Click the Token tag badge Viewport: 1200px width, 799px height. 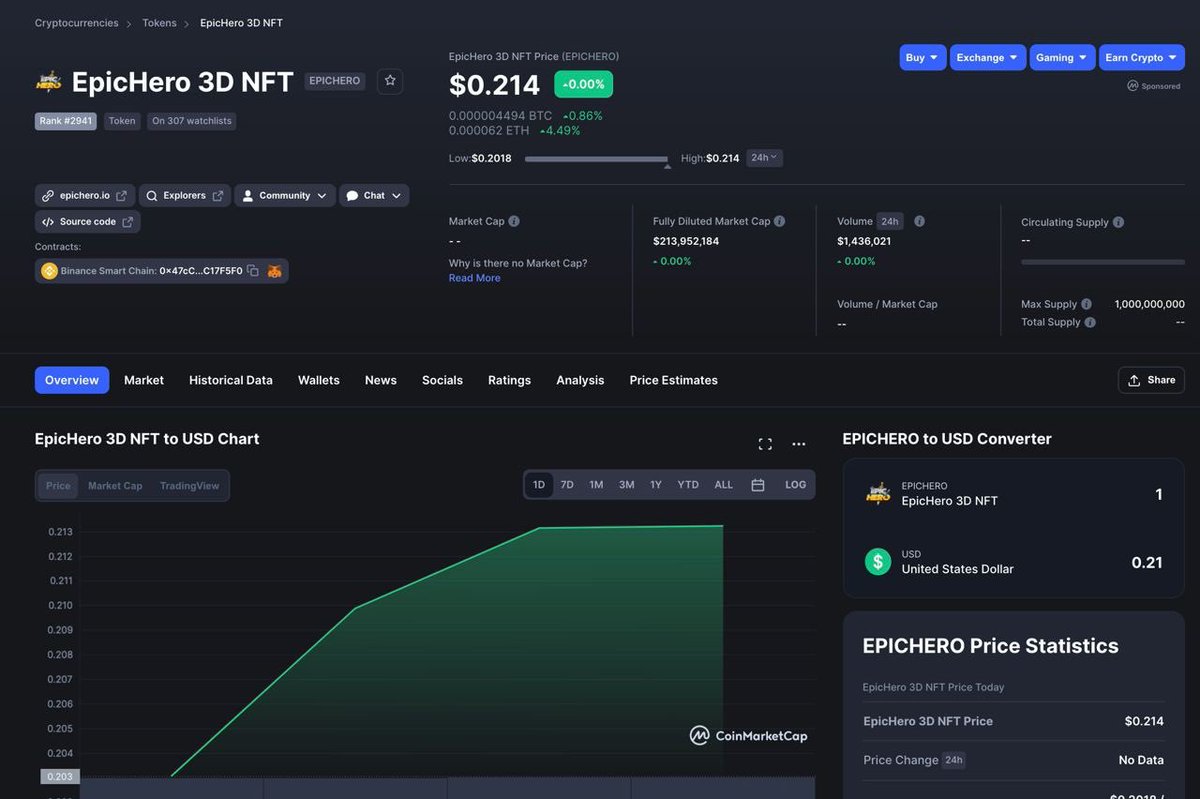coord(122,121)
